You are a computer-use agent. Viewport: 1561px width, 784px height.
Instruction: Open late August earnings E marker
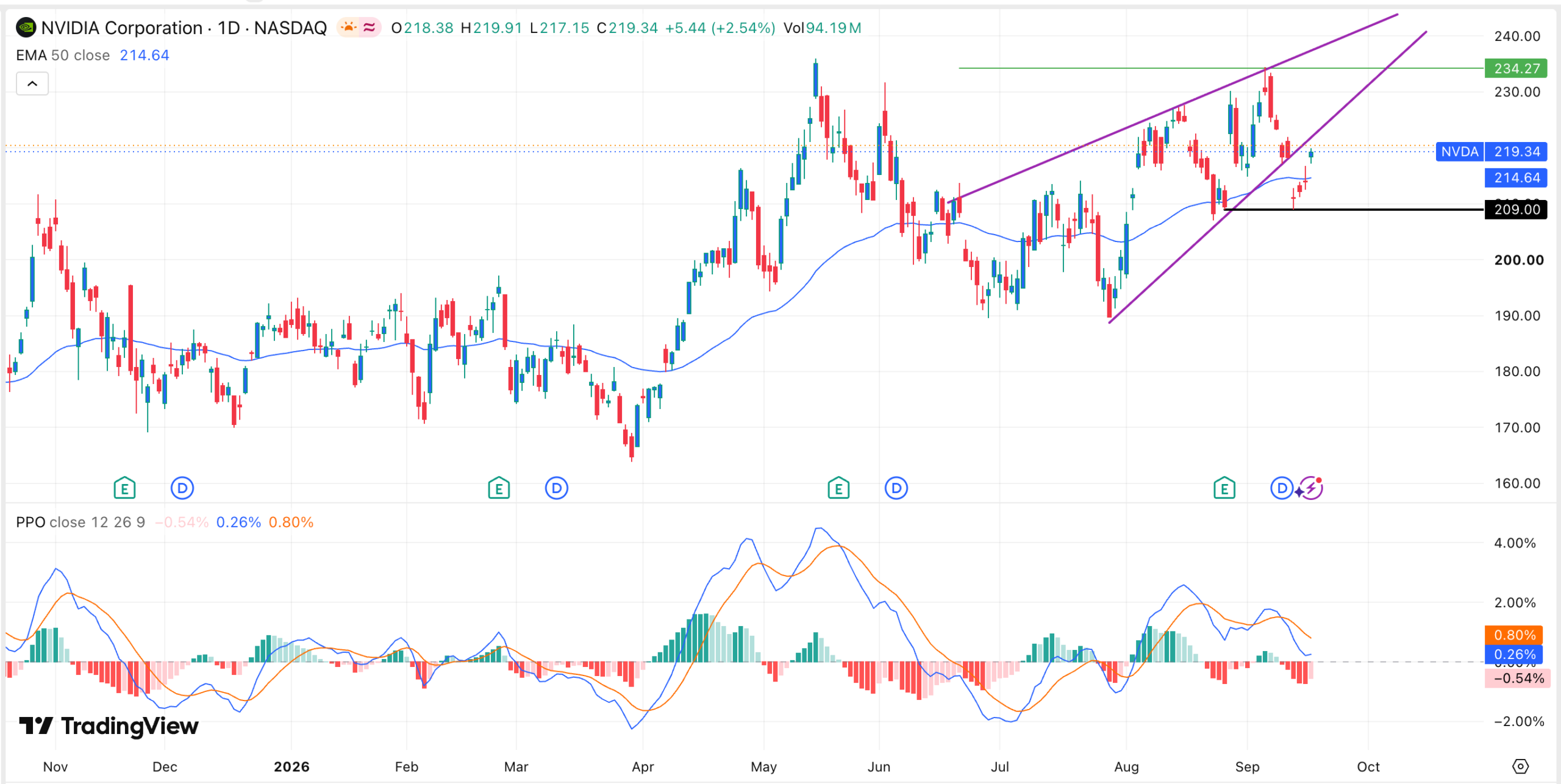(1224, 488)
